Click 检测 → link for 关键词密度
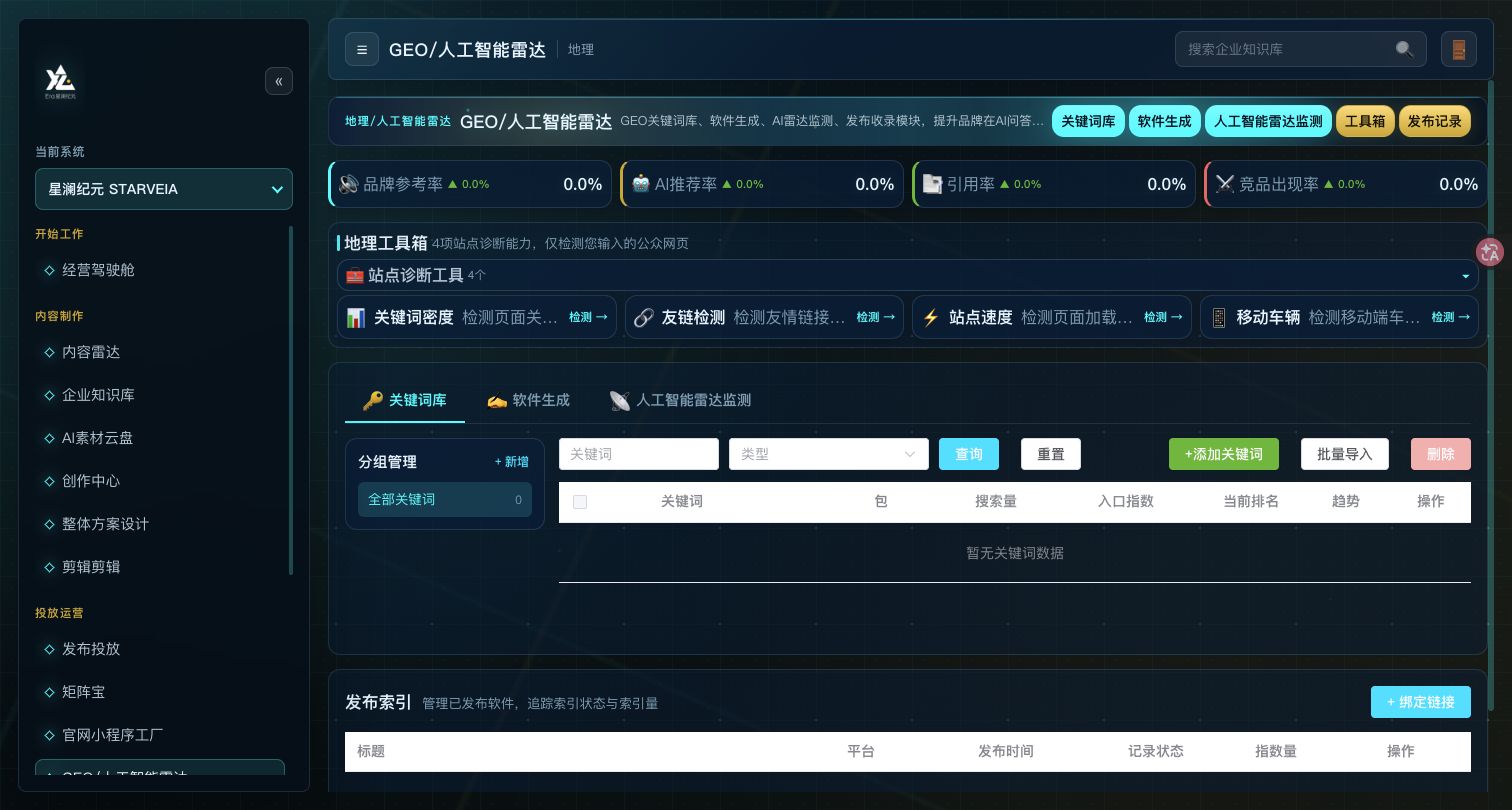Viewport: 1512px width, 810px height. pos(588,317)
